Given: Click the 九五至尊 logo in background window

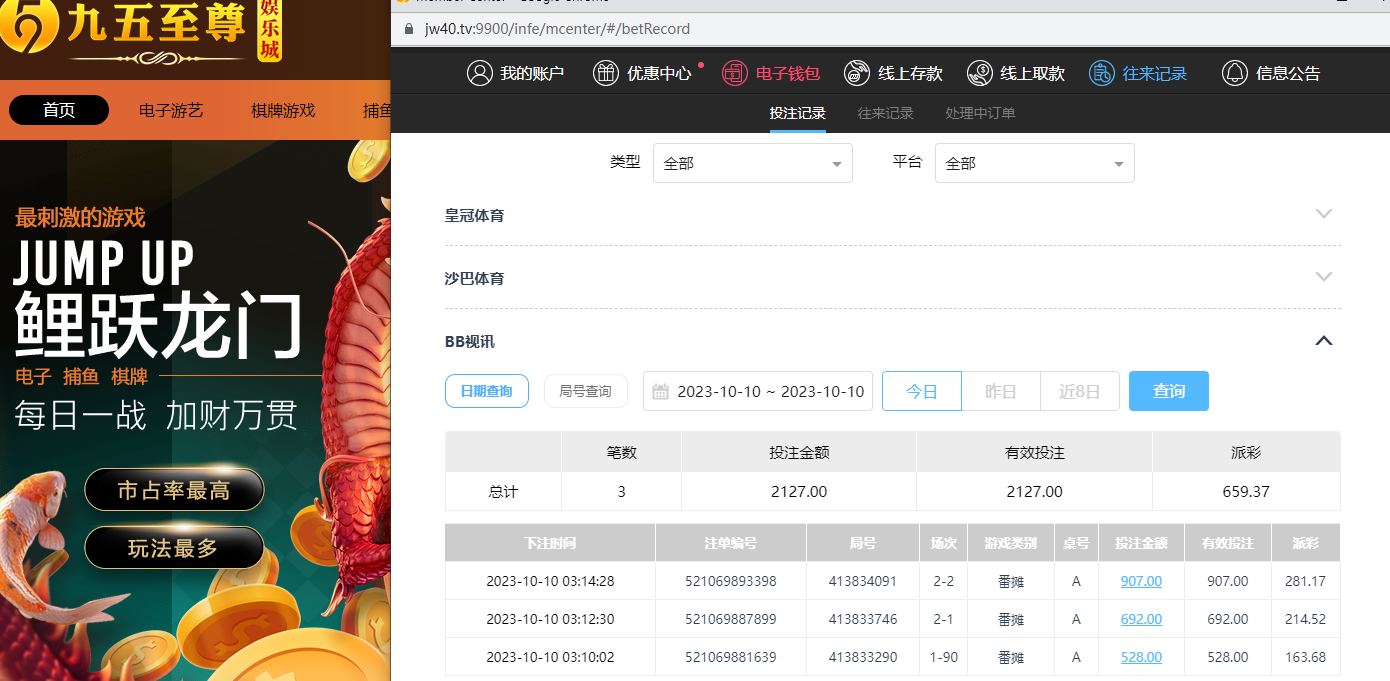Looking at the screenshot, I should [140, 30].
